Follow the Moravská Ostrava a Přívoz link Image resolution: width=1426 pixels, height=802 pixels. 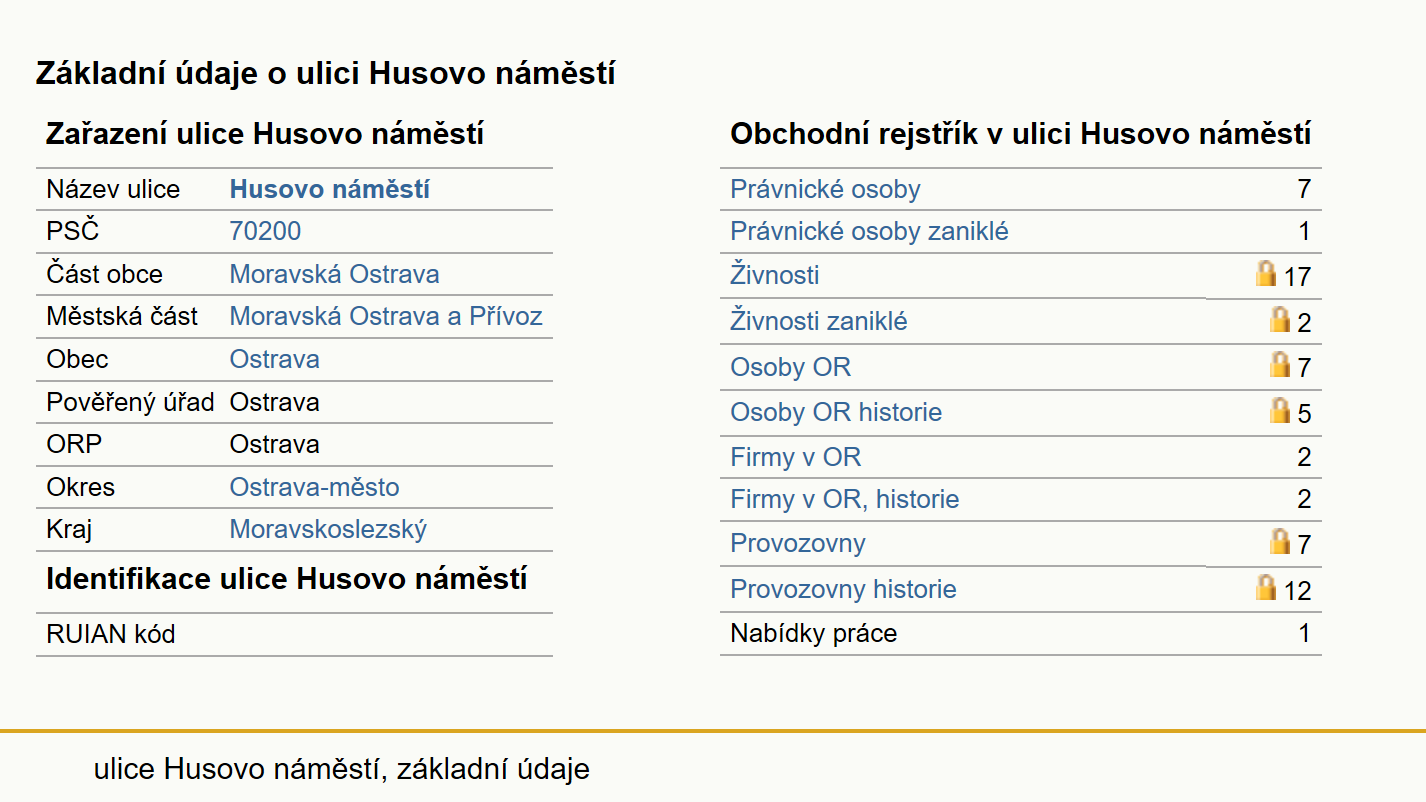tap(386, 317)
